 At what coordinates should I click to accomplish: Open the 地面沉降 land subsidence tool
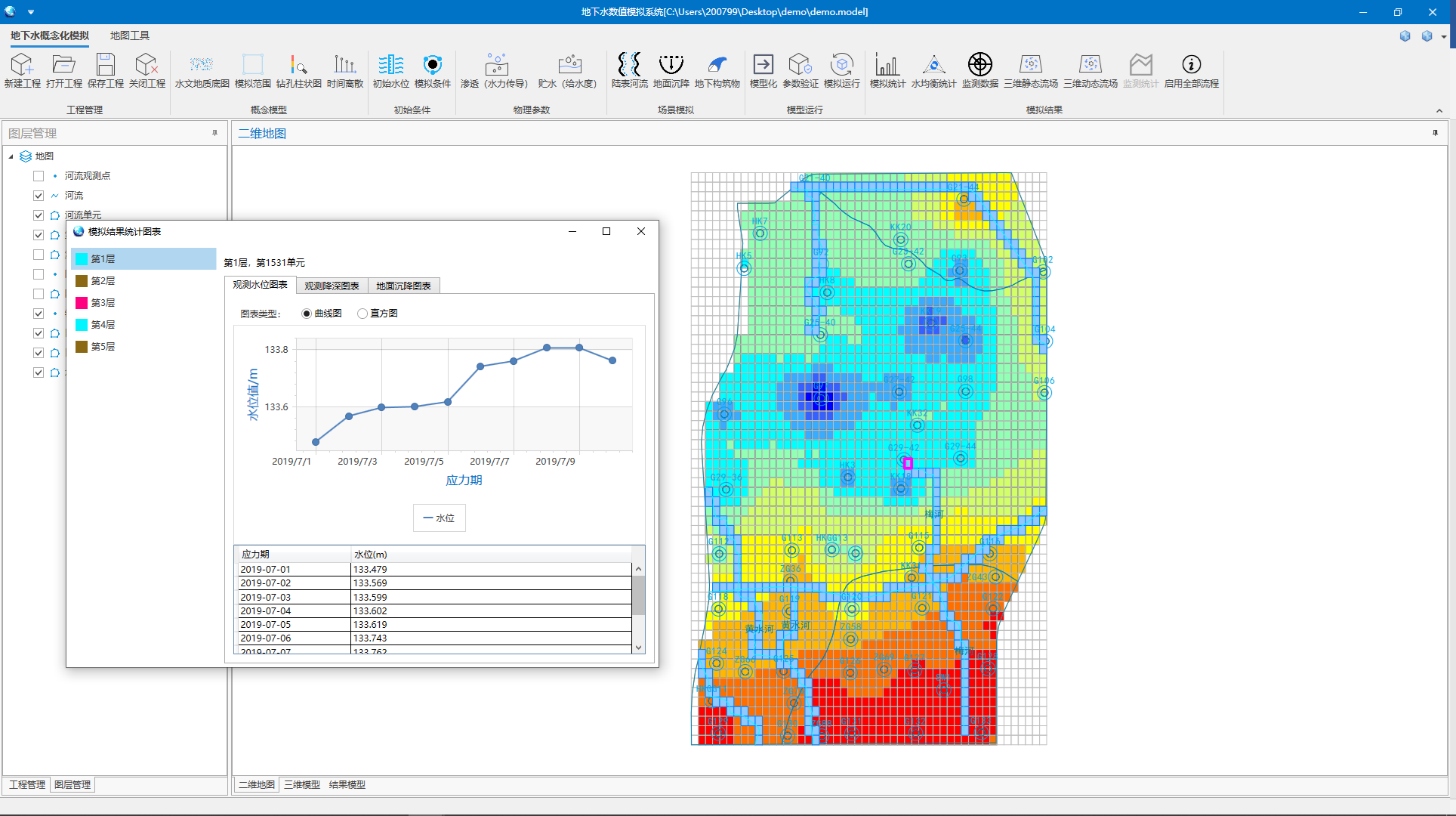pyautogui.click(x=671, y=66)
